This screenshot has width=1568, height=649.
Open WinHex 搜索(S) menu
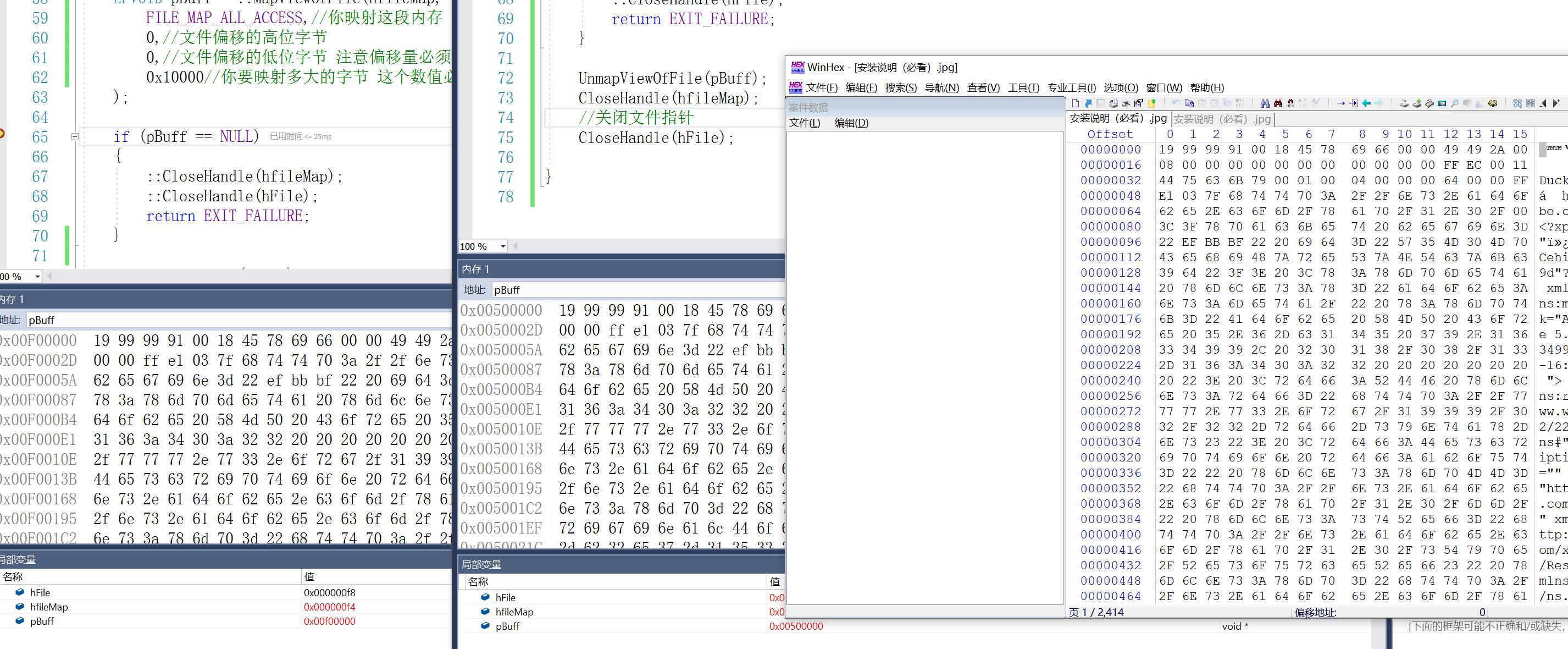(901, 88)
